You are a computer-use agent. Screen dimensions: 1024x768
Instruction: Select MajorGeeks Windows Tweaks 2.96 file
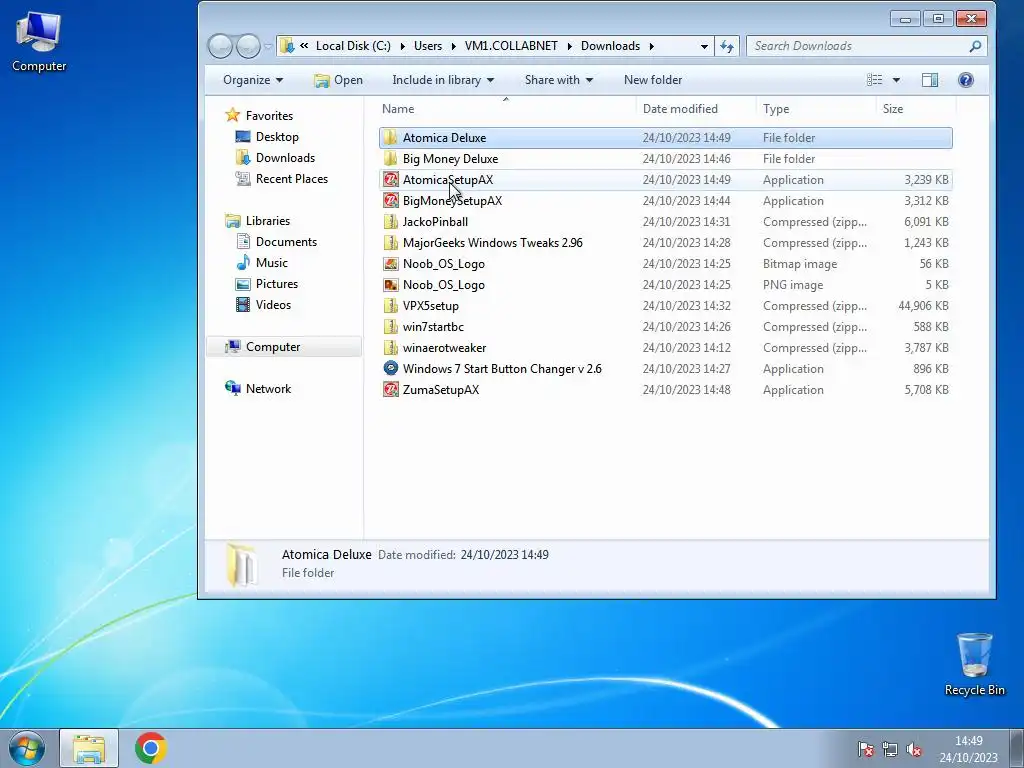(665, 243)
